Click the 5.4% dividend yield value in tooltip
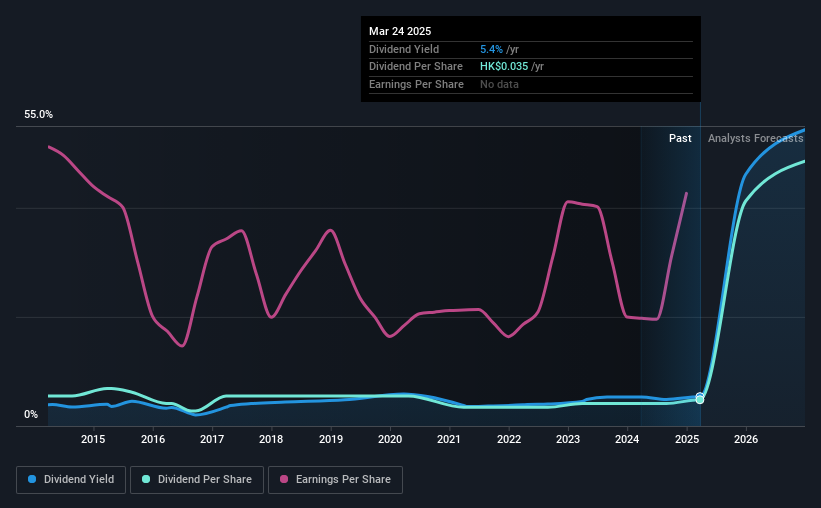 (x=491, y=49)
